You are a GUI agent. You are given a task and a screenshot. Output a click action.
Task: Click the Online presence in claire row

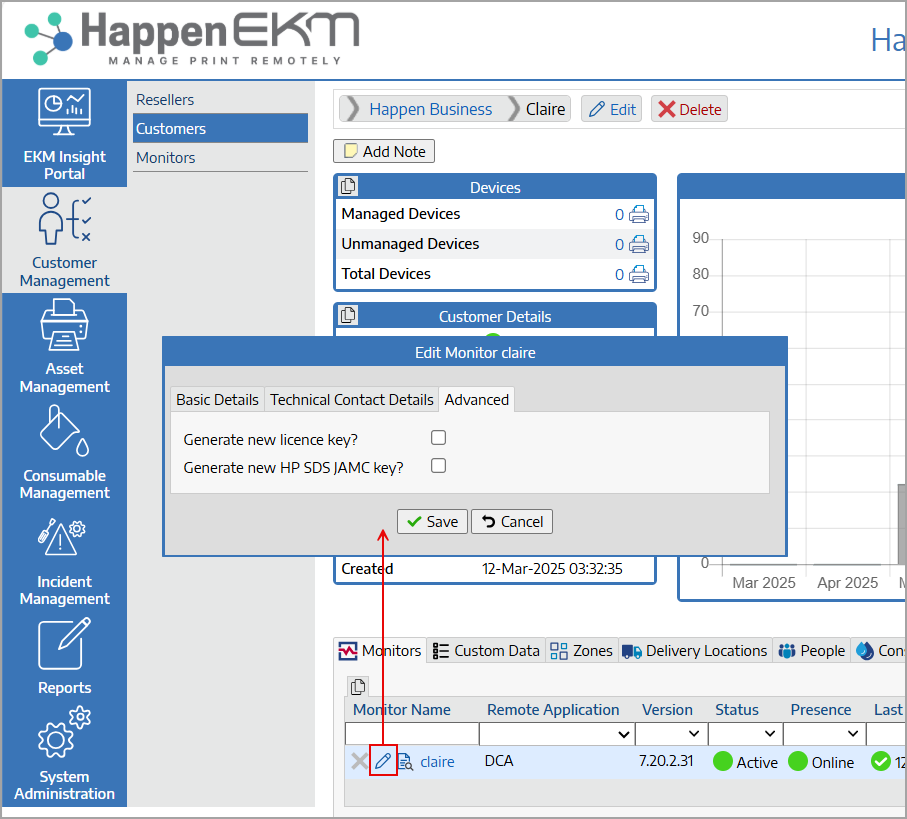point(821,762)
